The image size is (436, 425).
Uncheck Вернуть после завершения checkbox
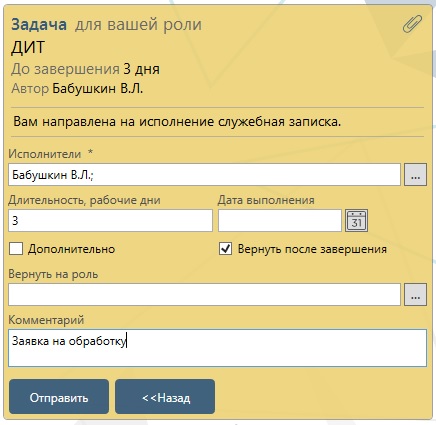(x=226, y=249)
